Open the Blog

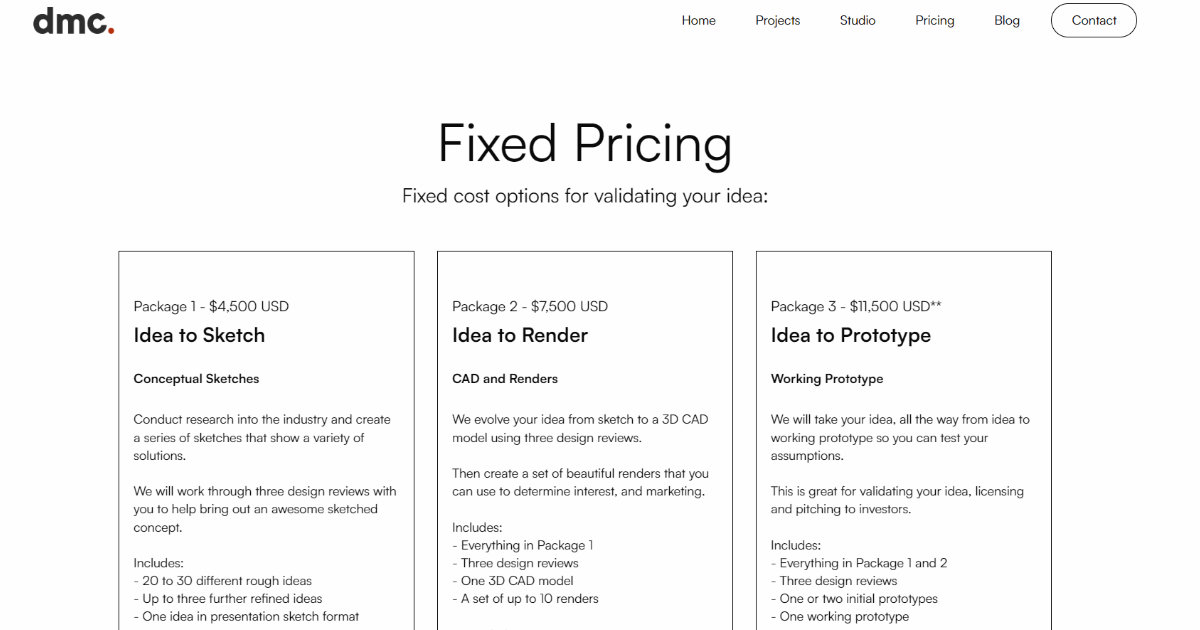(x=1007, y=20)
